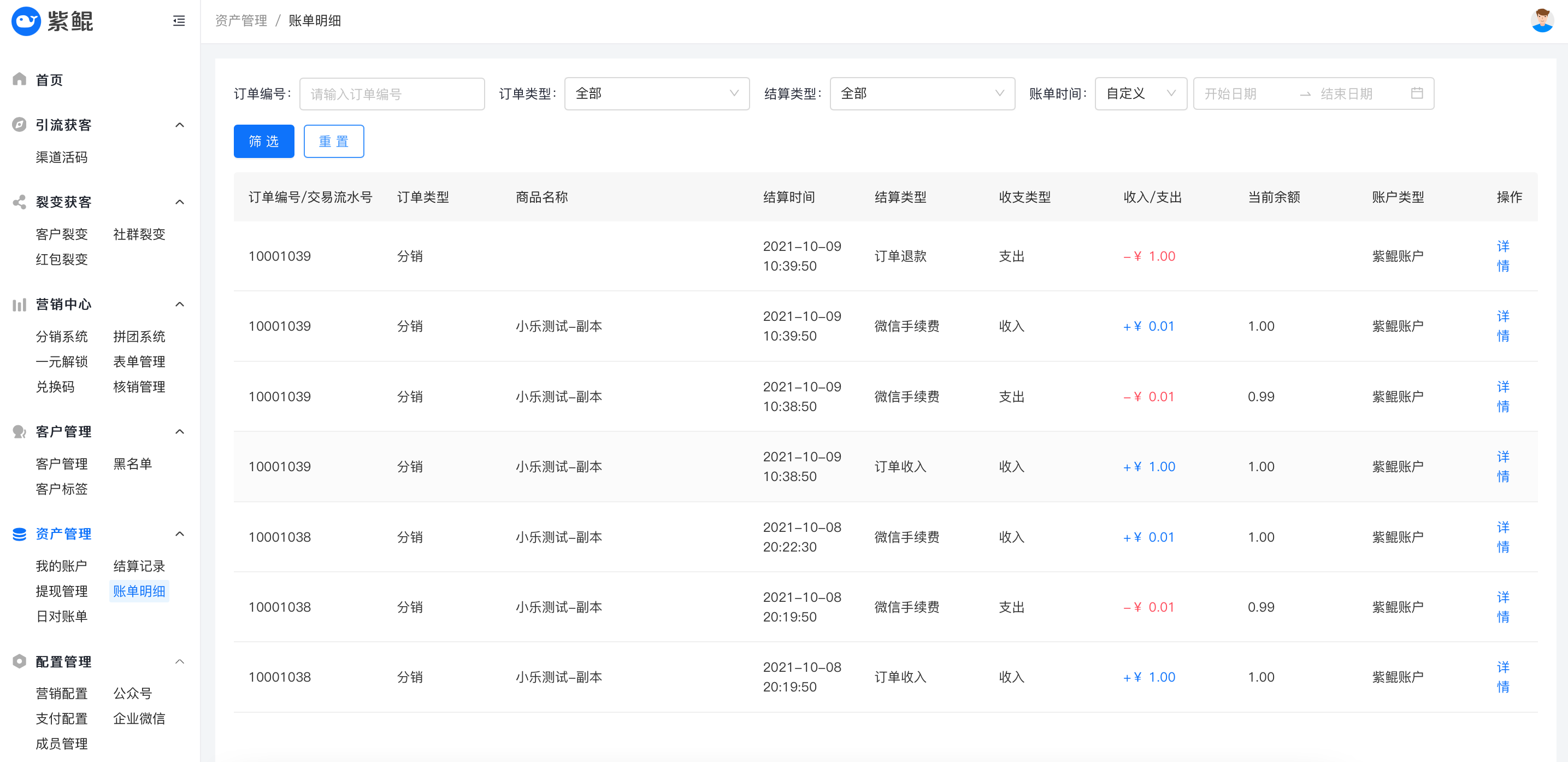
Task: Click the home icon next to 首页
Action: [x=20, y=79]
